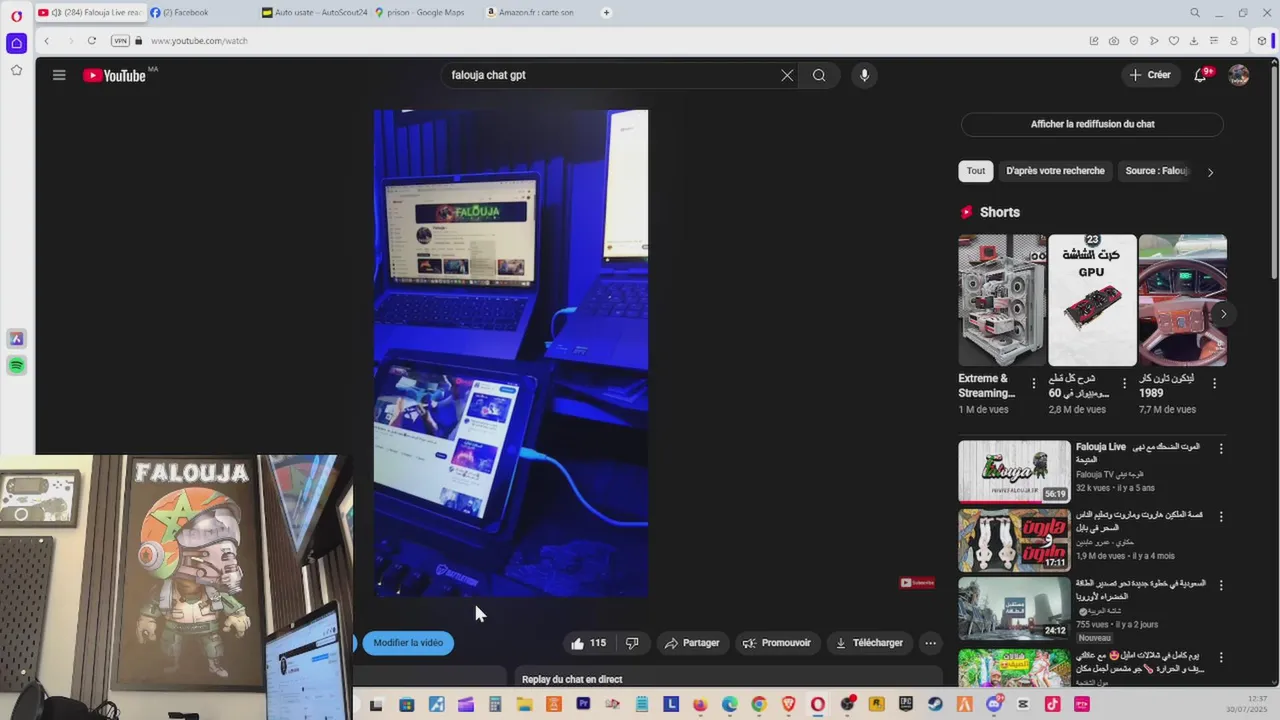Screen dimensions: 1280x720
Task: Select 'D'après votre recherche' filter chip
Action: pyautogui.click(x=1055, y=171)
